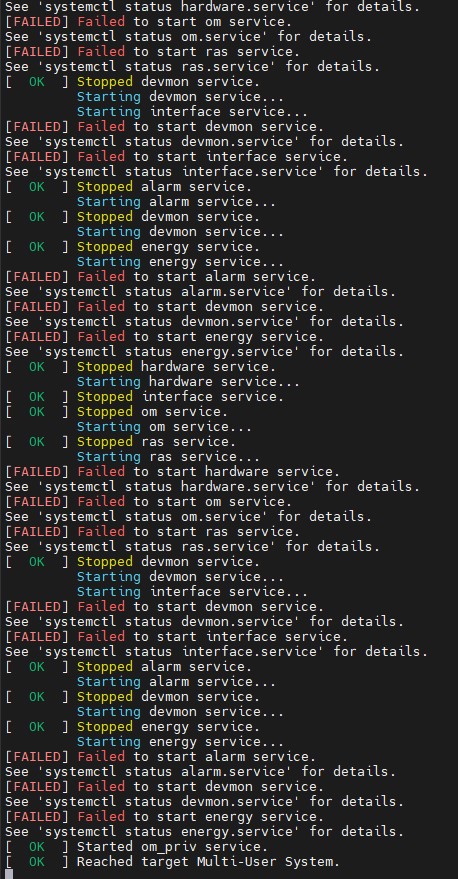Click the 'Starting om service...' line
The height and width of the screenshot is (879, 458).
coord(164,427)
